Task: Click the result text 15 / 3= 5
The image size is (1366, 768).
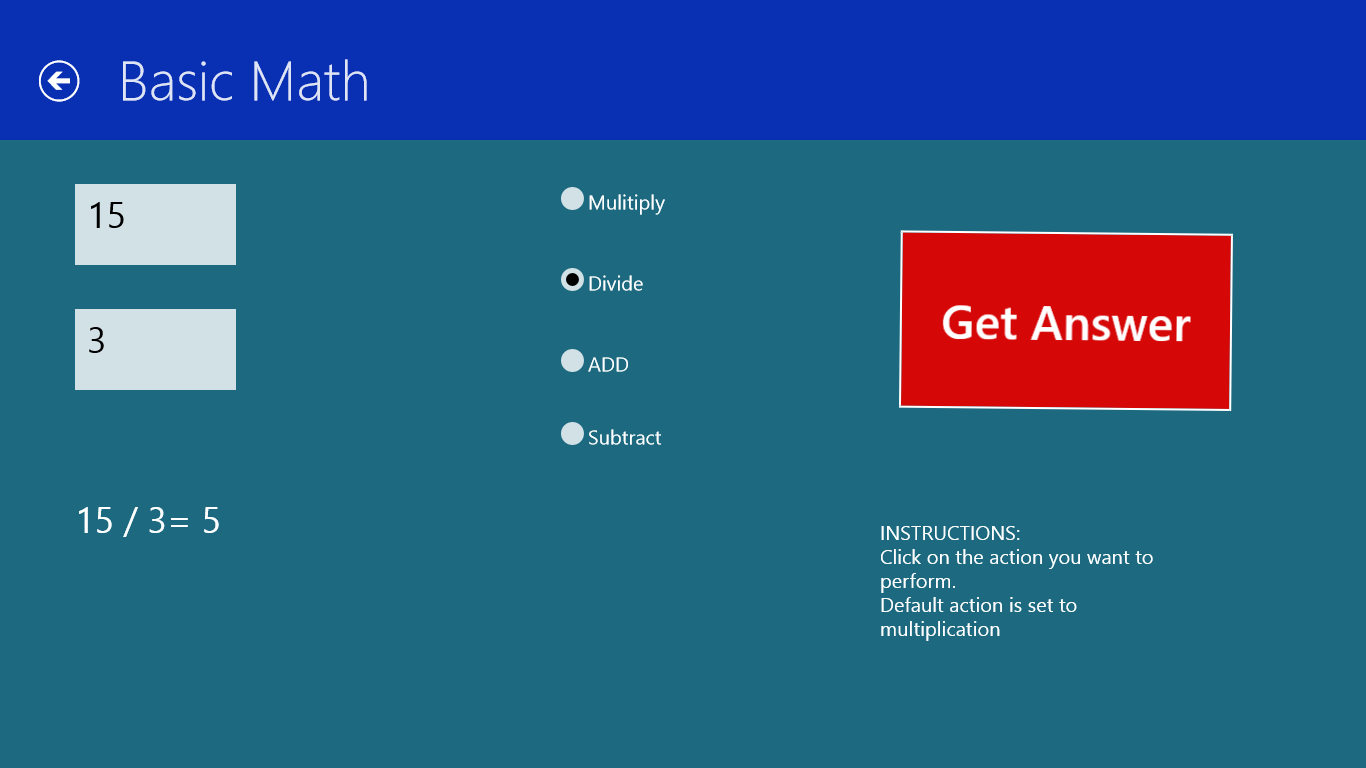Action: 147,521
